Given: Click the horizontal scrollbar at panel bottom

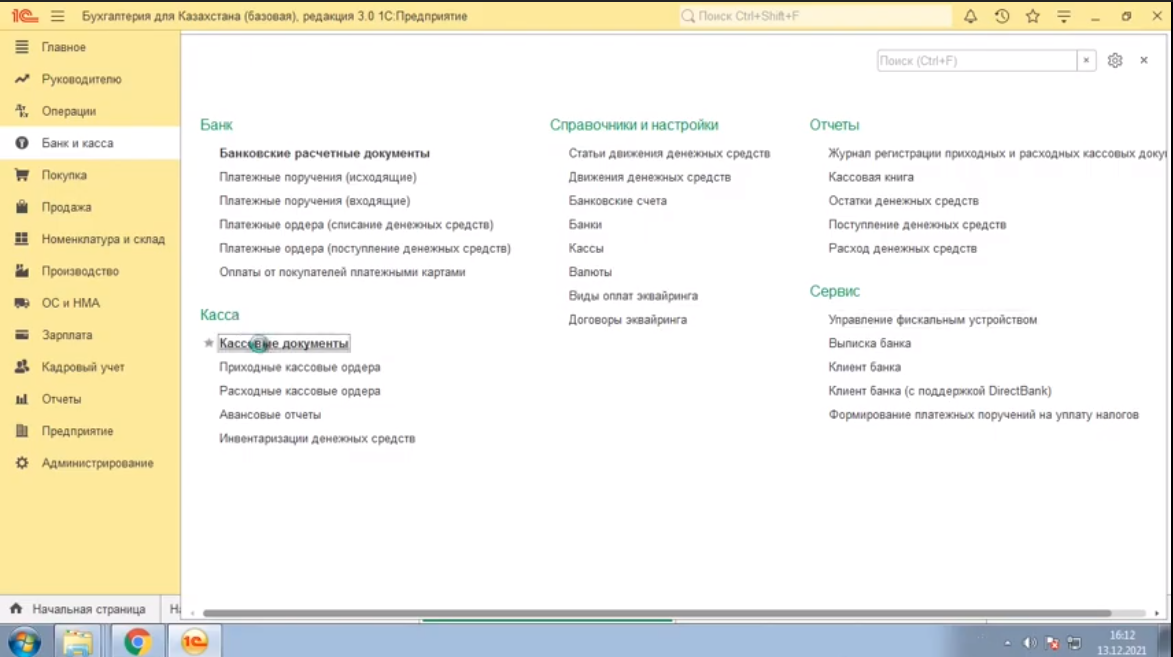Looking at the screenshot, I should (x=657, y=613).
